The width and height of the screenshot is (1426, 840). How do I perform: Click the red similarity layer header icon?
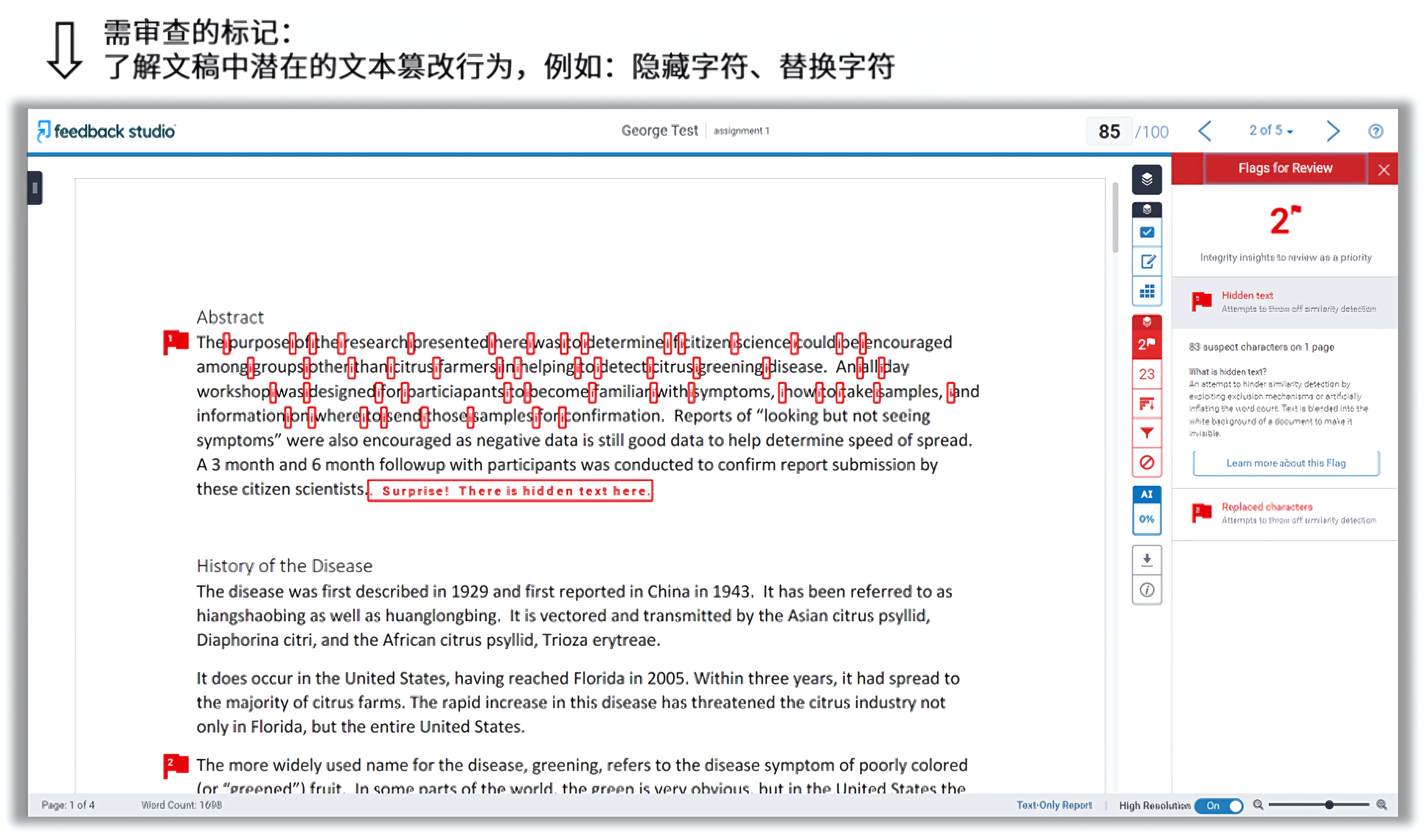coord(1146,322)
